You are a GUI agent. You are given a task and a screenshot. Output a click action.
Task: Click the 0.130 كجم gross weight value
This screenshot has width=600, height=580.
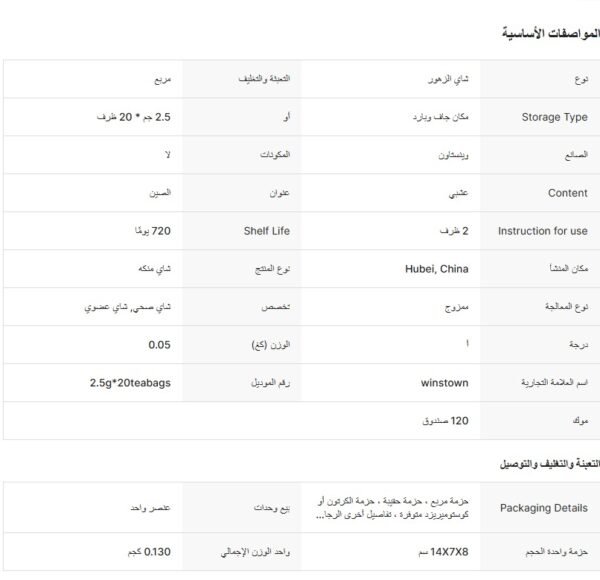(x=158, y=551)
